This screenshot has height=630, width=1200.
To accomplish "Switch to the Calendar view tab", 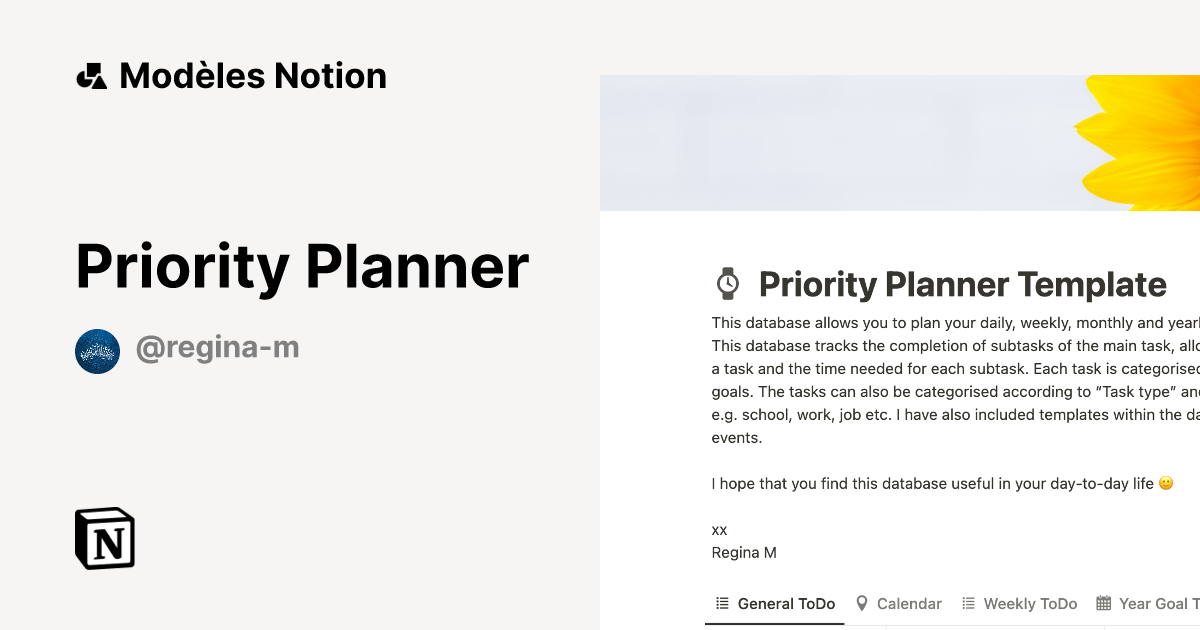I will click(x=909, y=603).
